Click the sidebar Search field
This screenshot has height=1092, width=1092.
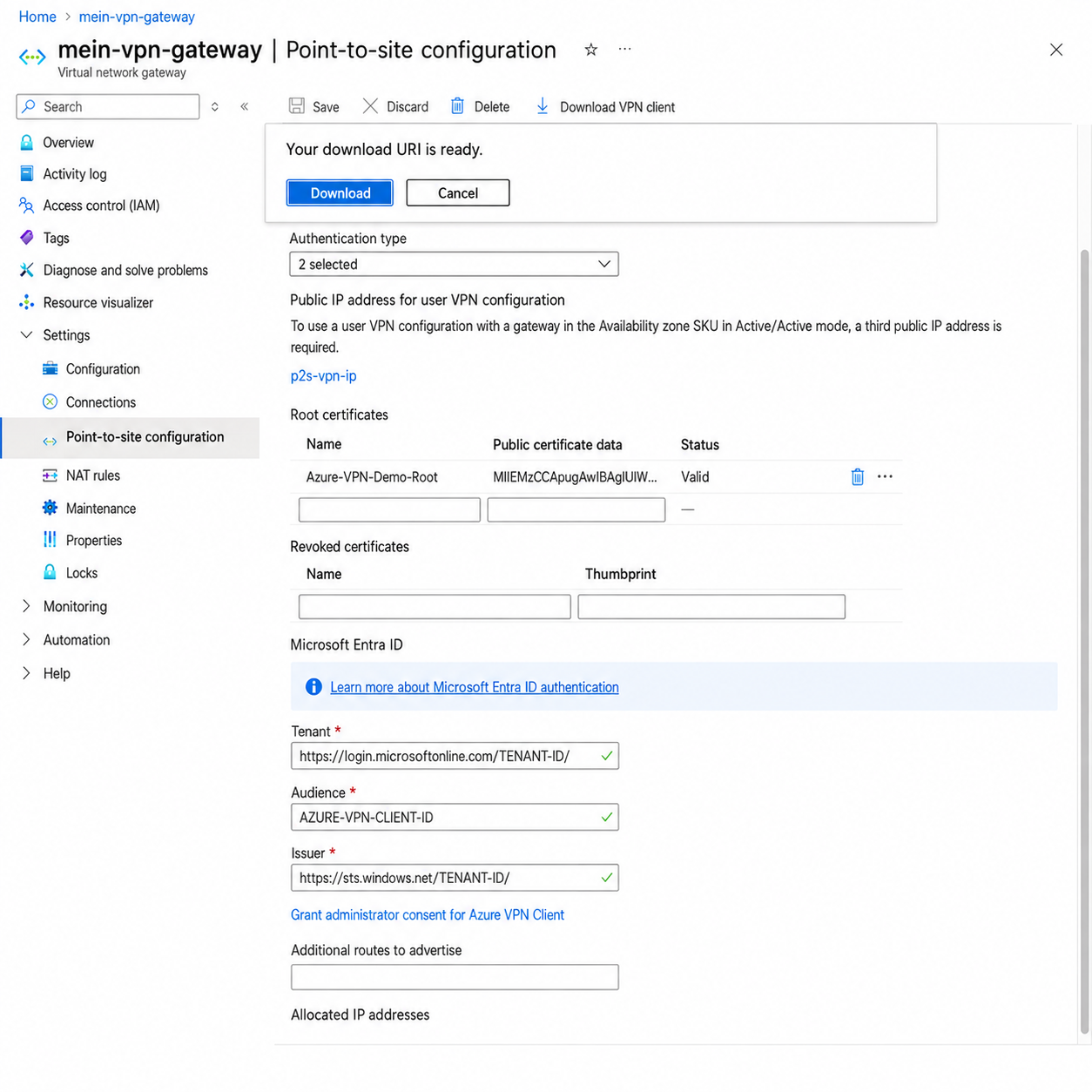pyautogui.click(x=108, y=106)
